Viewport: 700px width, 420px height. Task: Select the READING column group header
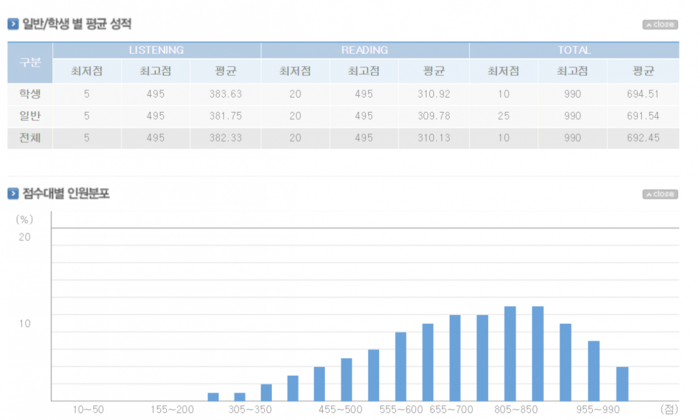tap(365, 50)
